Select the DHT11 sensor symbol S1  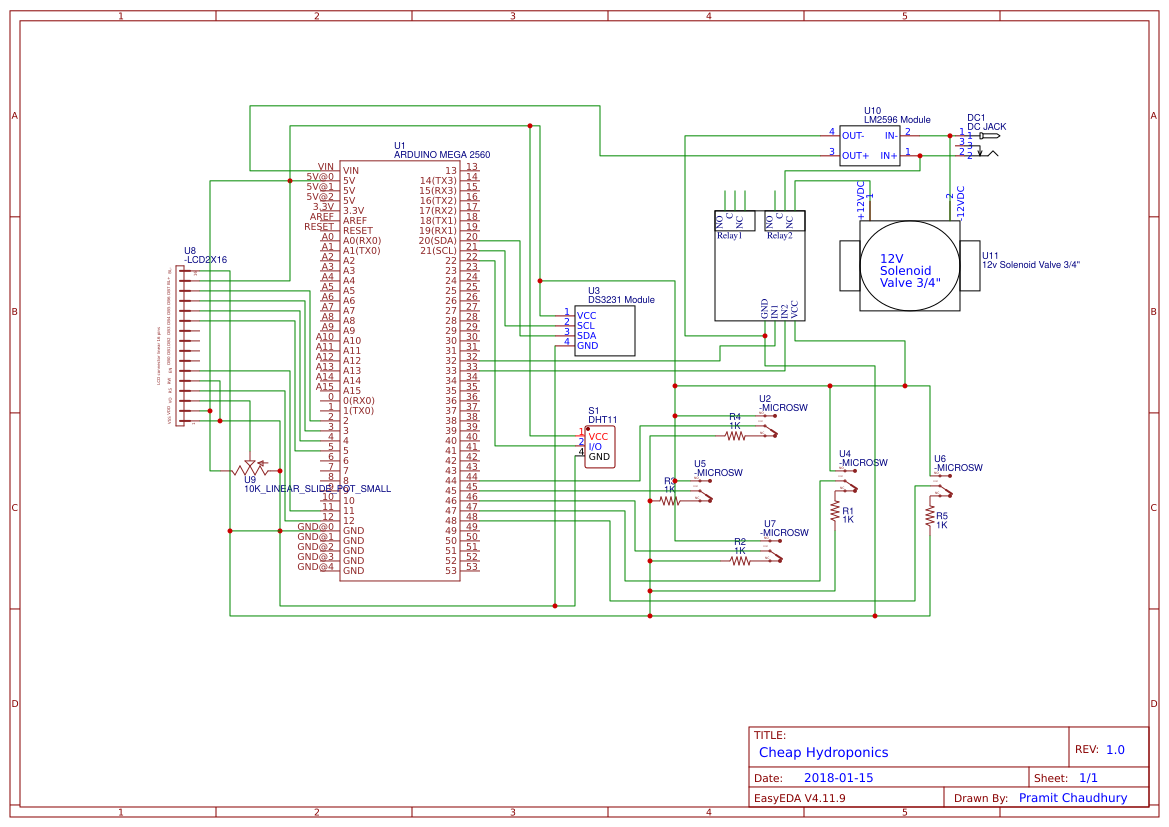598,445
